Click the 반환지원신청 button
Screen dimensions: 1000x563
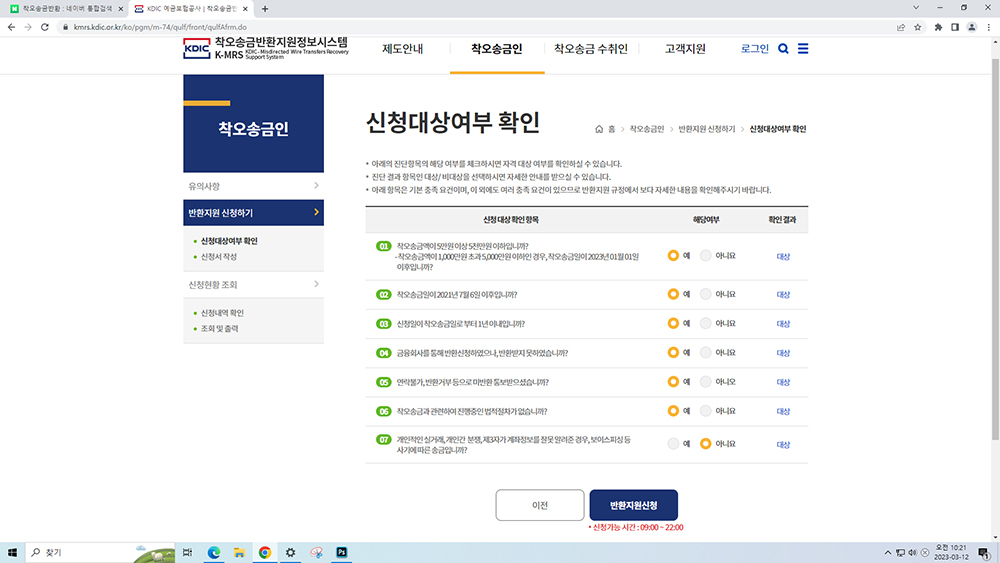[x=633, y=505]
